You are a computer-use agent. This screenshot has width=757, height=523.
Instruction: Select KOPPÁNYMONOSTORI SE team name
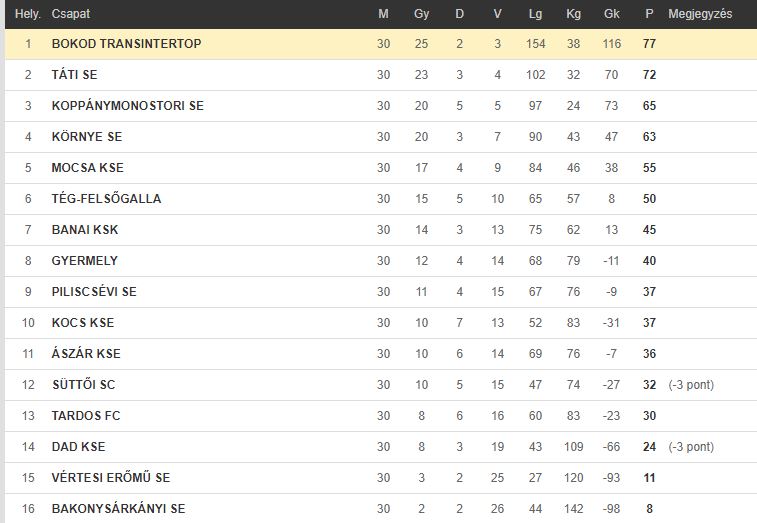click(127, 105)
